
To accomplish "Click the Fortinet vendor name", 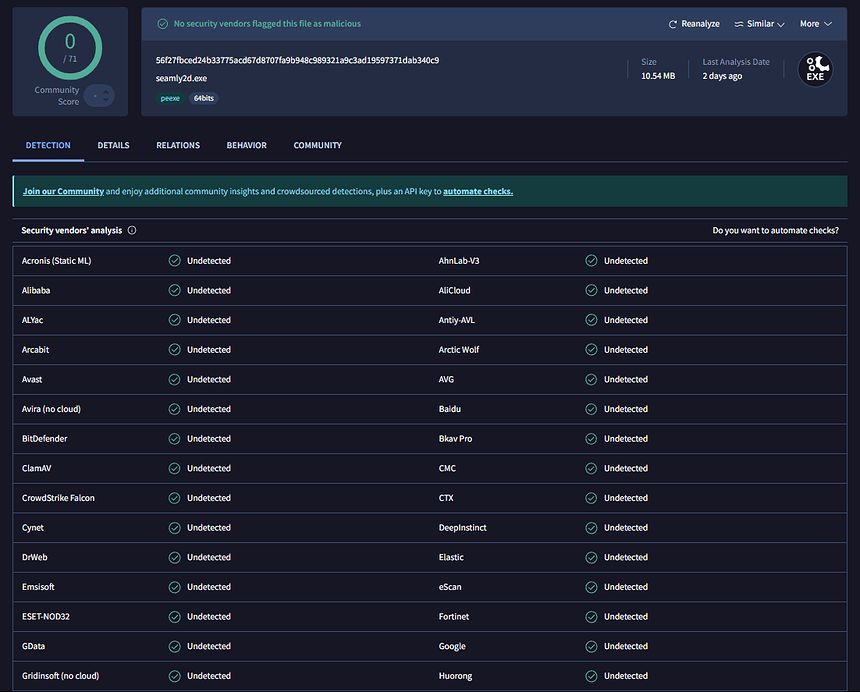I will 454,616.
